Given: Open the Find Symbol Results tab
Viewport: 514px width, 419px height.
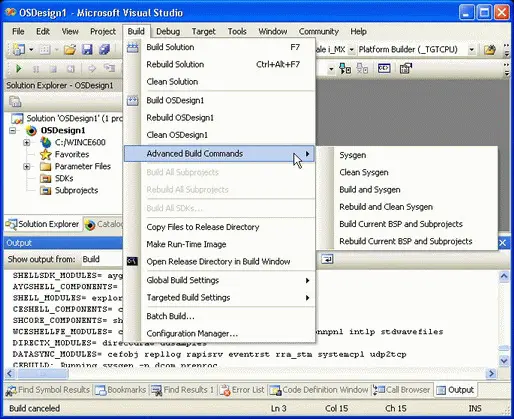Looking at the screenshot, I should 48,390.
